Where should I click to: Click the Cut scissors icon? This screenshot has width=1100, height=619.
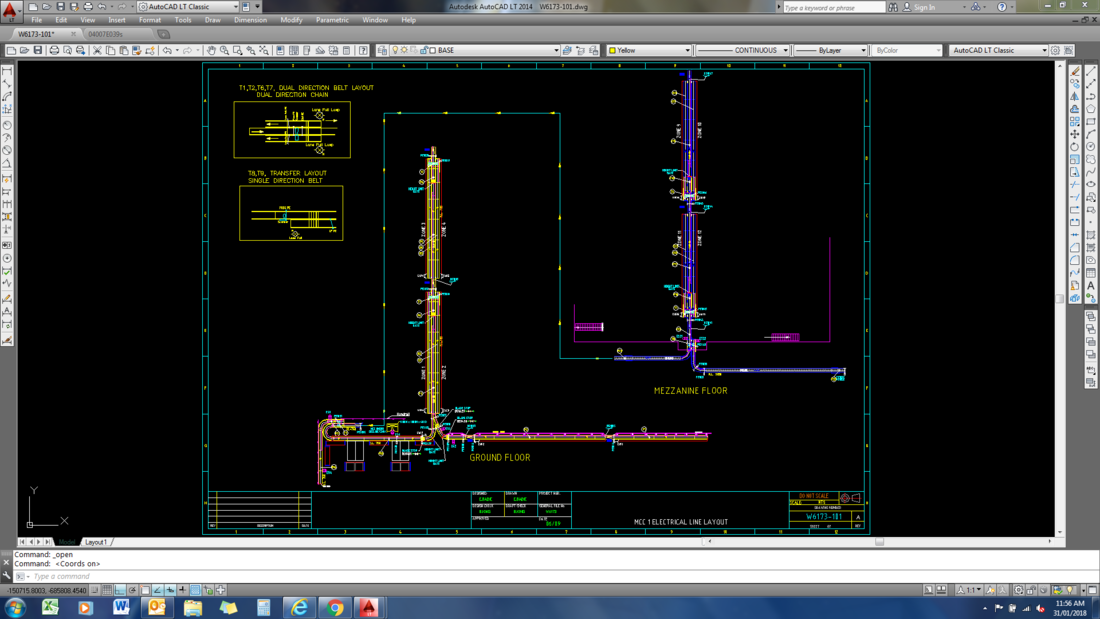coord(97,51)
